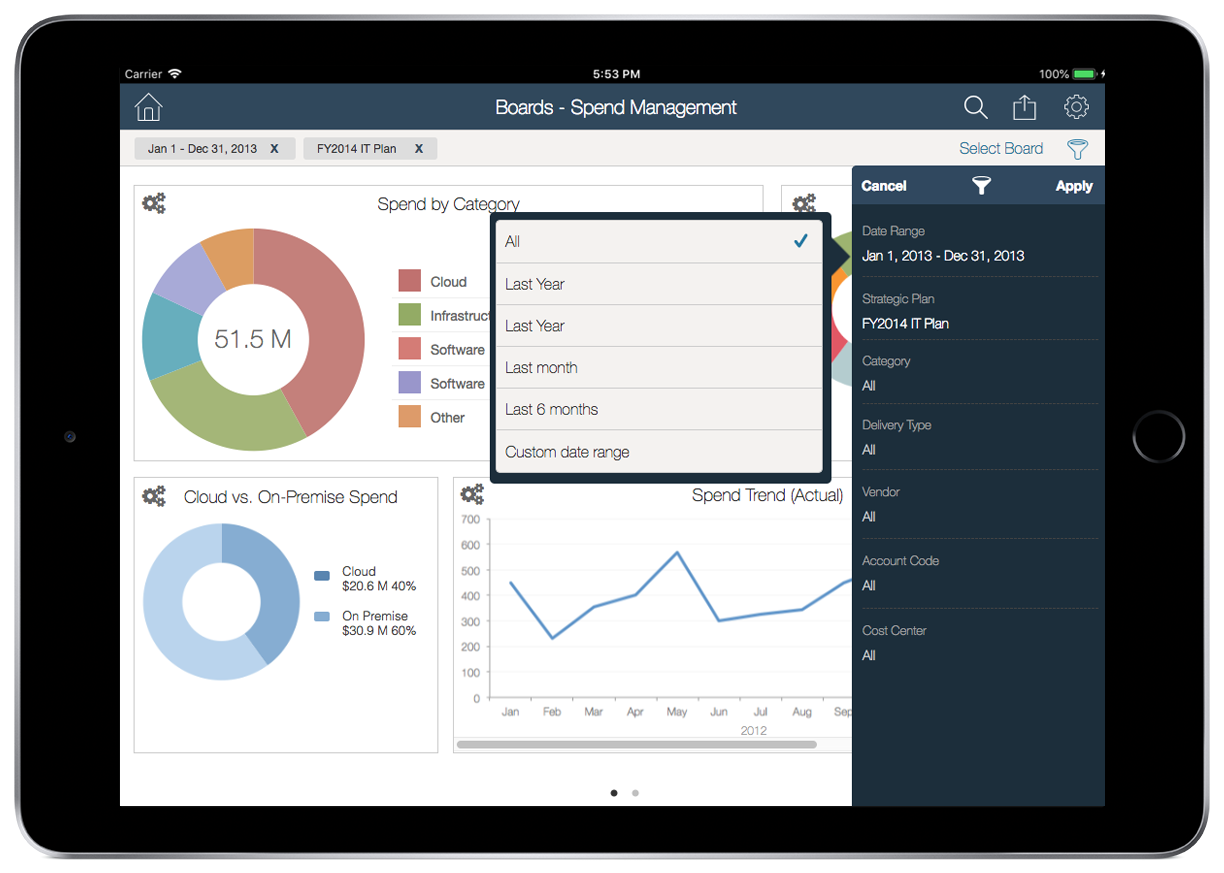Click the Spend Trend horizontal scrollbar

(636, 744)
